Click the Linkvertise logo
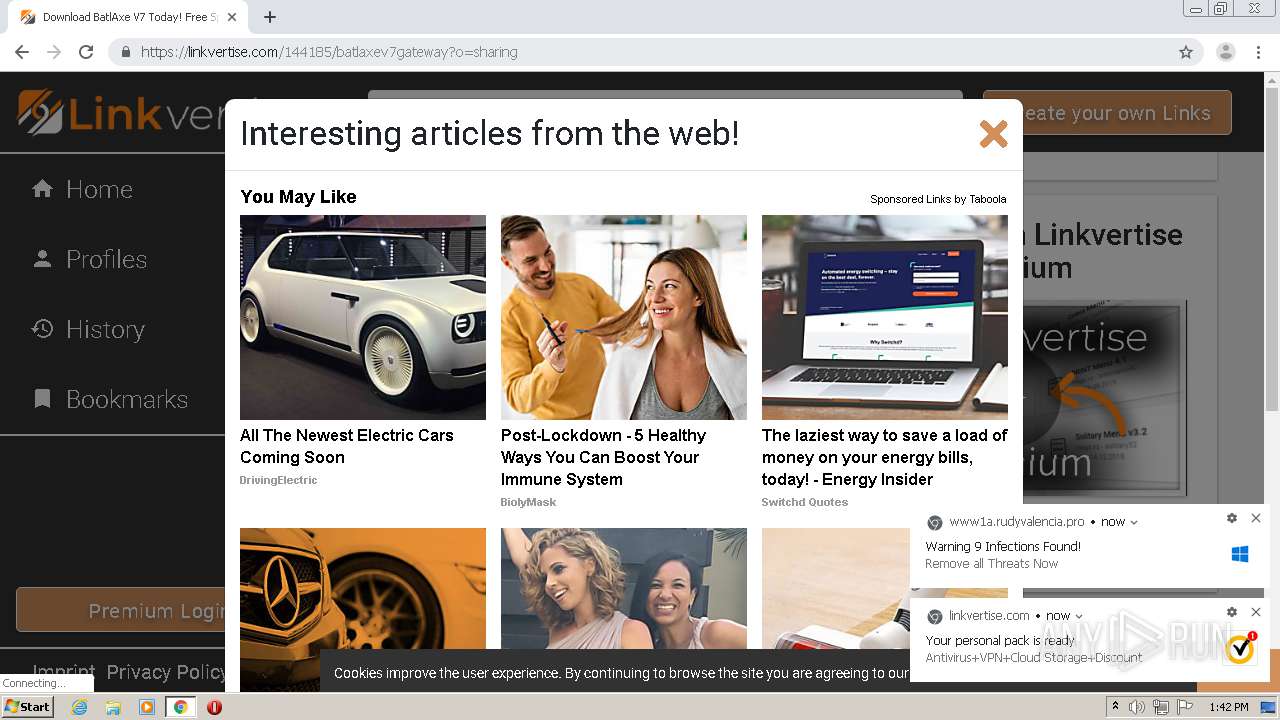Screen dimensions: 1280x720 pyautogui.click(x=120, y=112)
